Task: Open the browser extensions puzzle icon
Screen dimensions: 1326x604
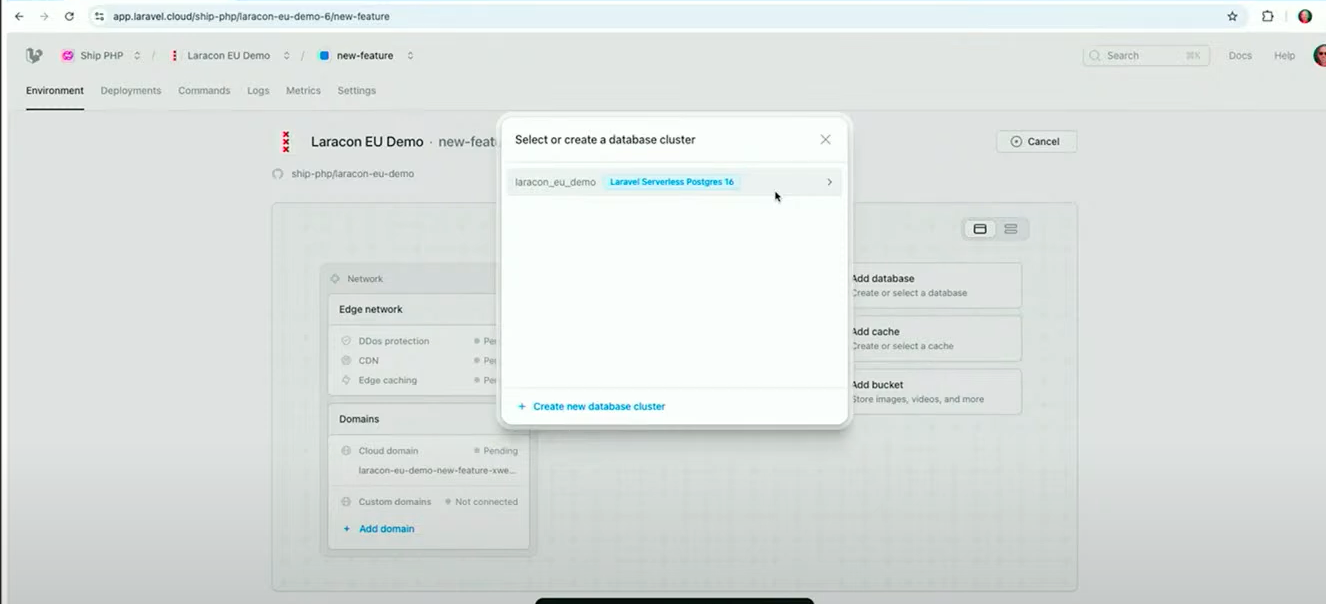Action: pos(1268,16)
